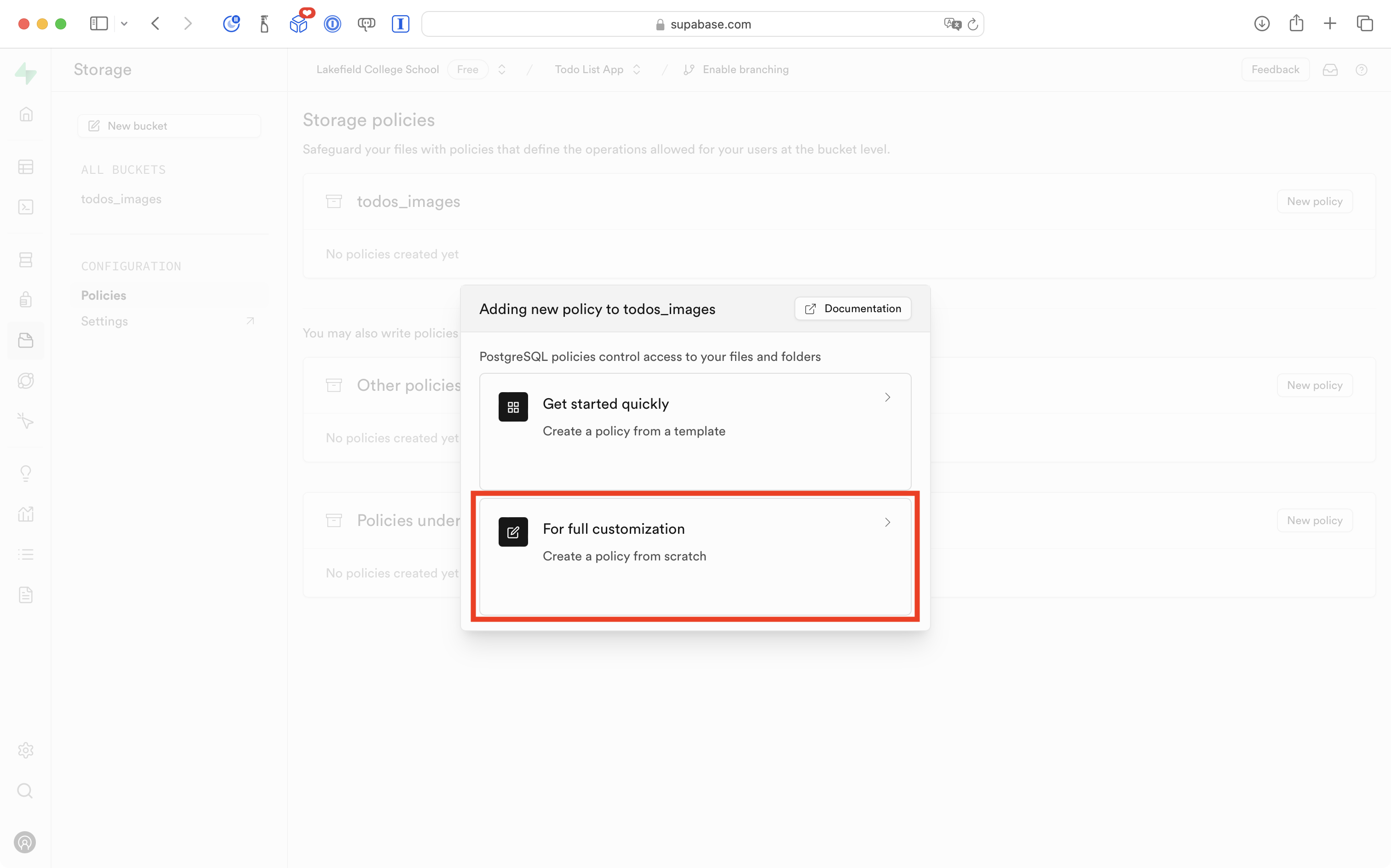1391x868 pixels.
Task: Open the Advisors lightbulb icon
Action: (x=26, y=474)
